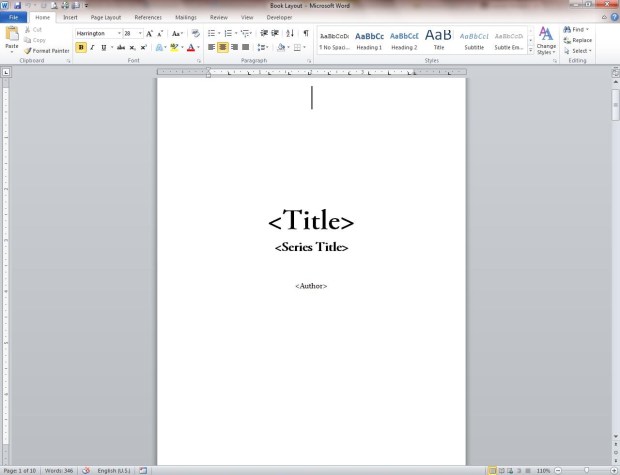Expand the Styles gallery More arrow

(531, 50)
